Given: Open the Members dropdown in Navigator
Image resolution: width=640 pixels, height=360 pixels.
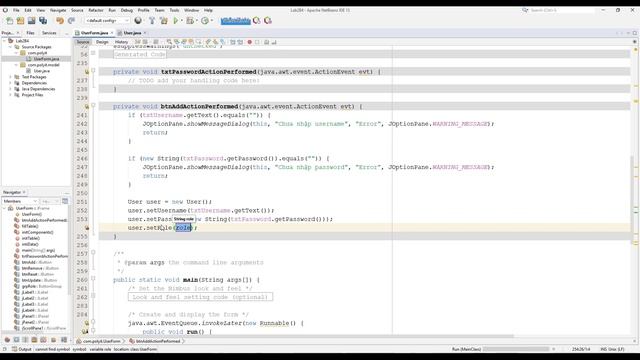Looking at the screenshot, I should pos(20,201).
